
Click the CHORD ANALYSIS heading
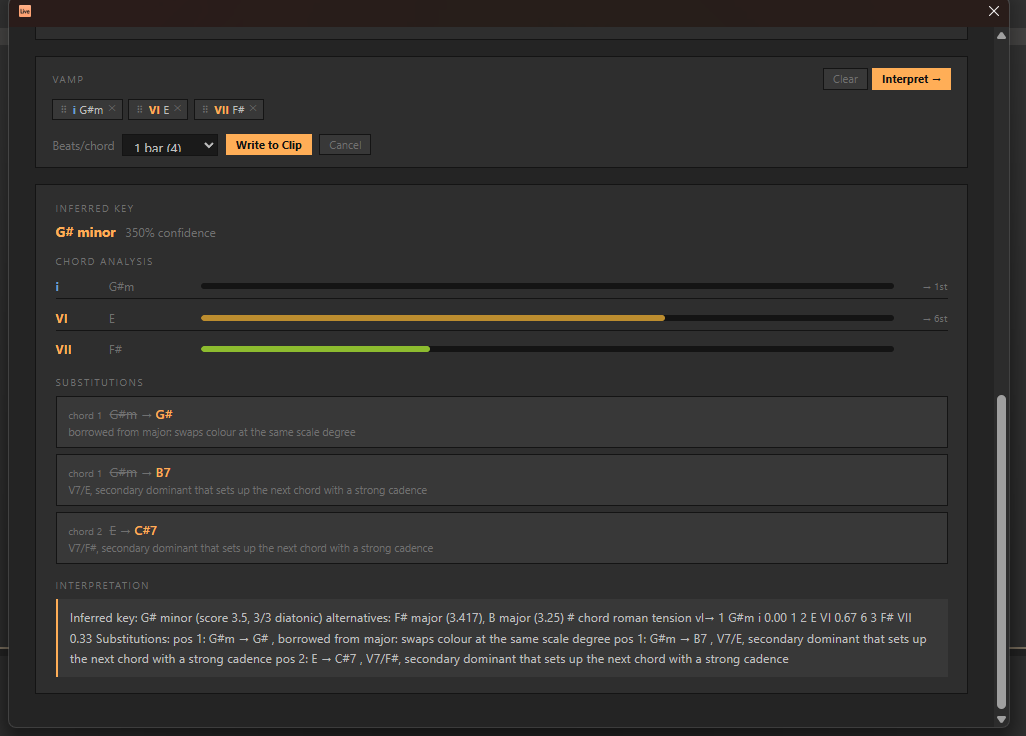tap(104, 261)
